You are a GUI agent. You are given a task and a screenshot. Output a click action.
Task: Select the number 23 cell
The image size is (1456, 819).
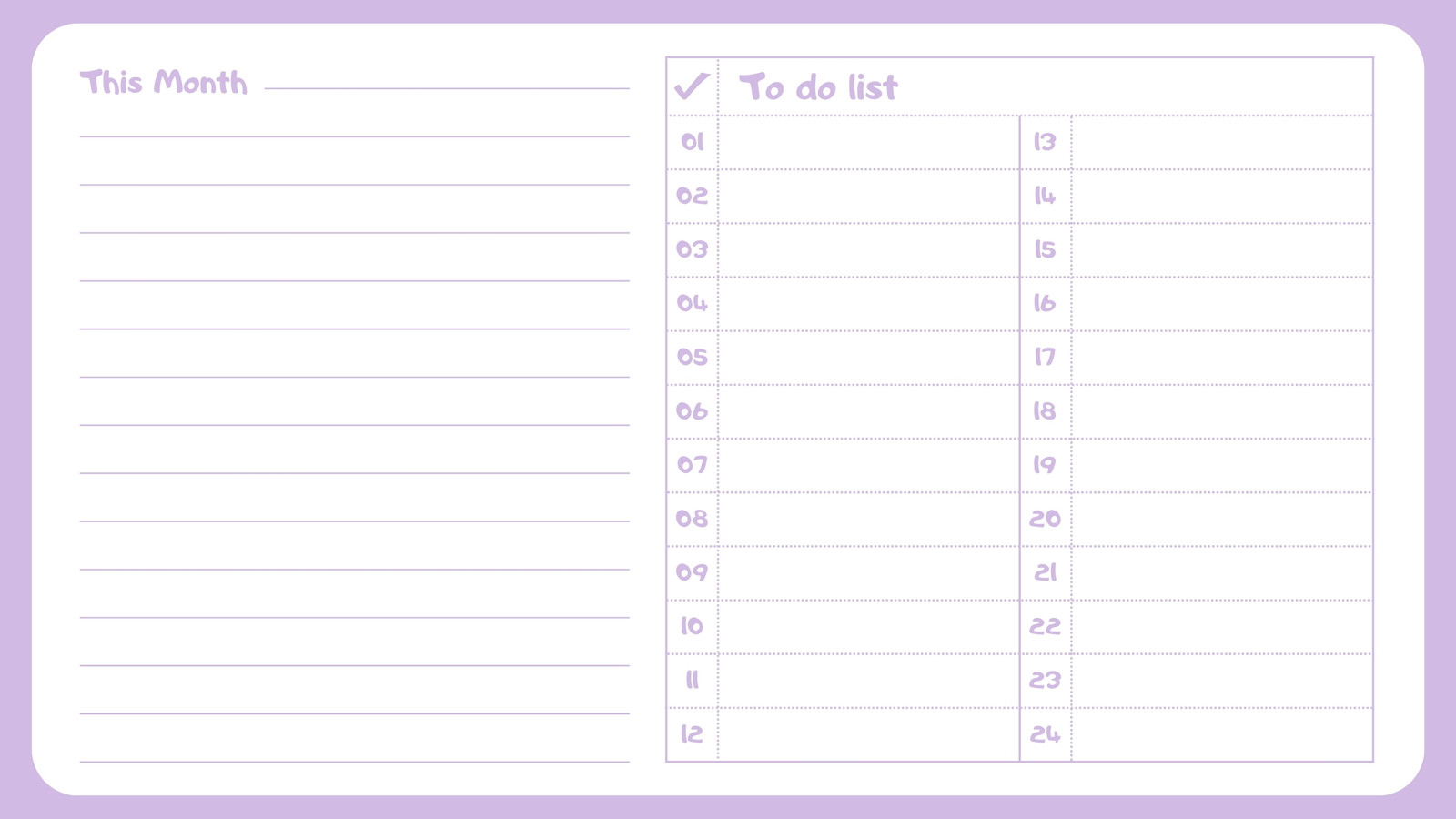click(x=1046, y=681)
